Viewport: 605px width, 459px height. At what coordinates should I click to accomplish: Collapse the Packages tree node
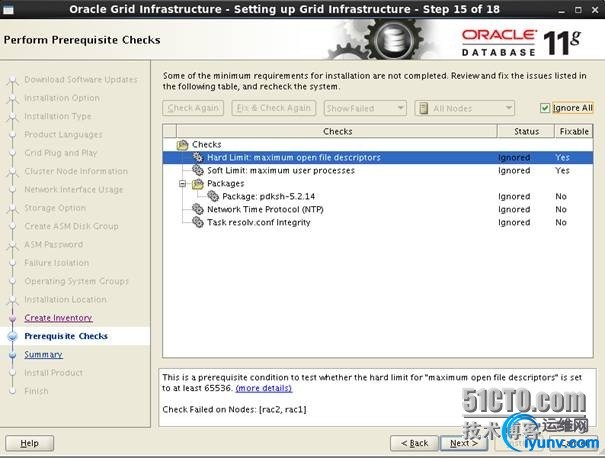(183, 184)
